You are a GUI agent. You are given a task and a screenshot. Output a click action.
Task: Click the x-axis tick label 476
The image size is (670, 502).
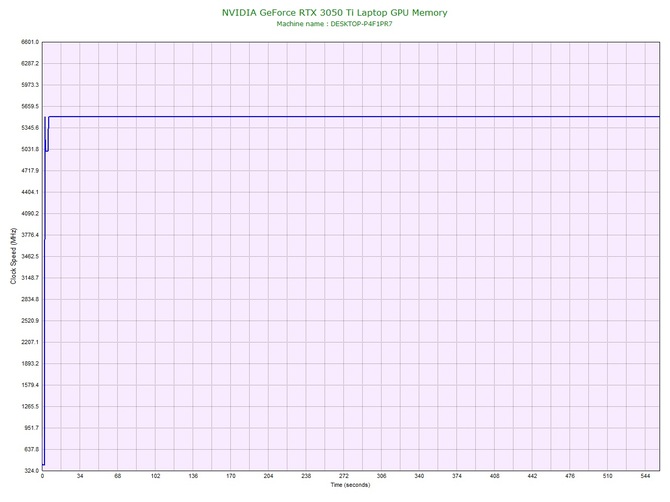(x=570, y=476)
